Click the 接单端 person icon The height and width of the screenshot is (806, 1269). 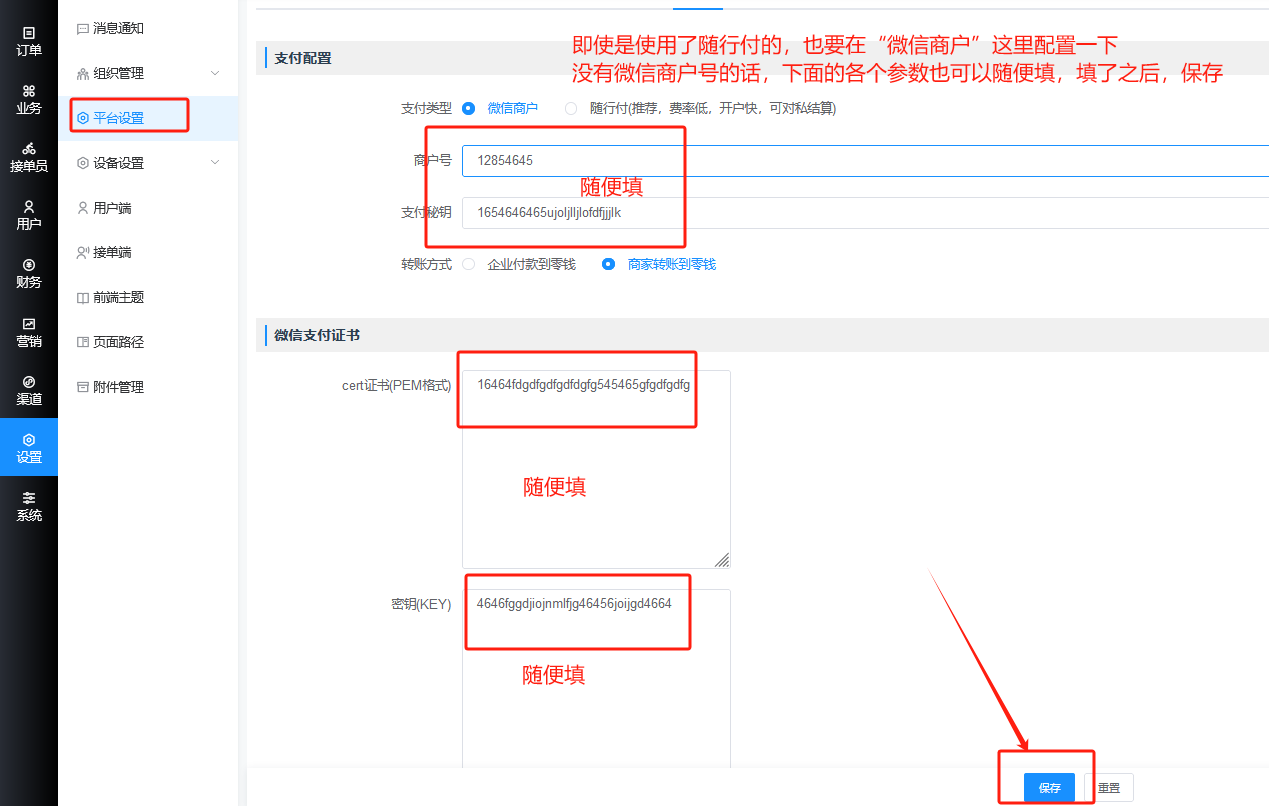[83, 253]
